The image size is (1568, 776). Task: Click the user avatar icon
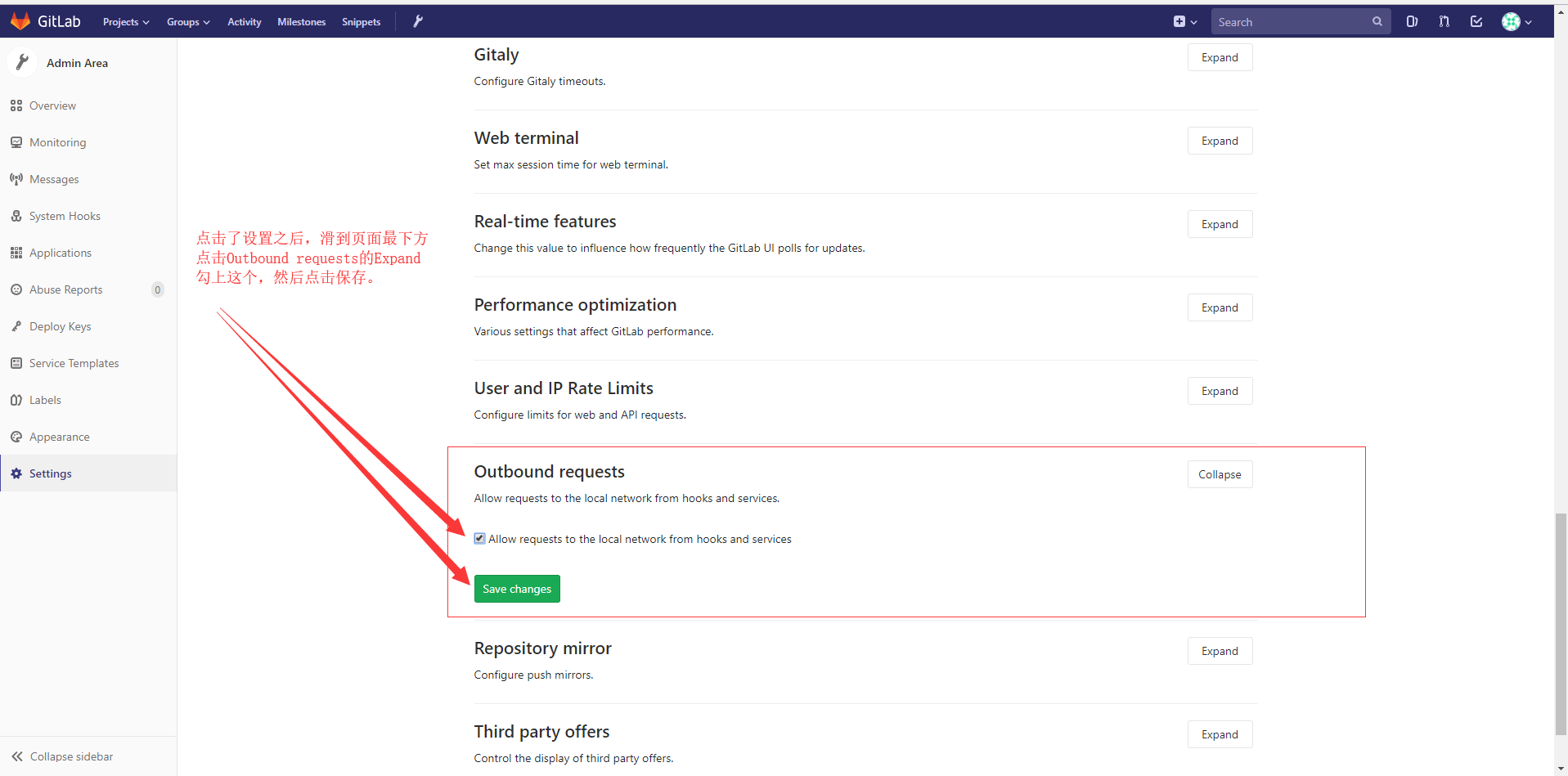pos(1511,22)
